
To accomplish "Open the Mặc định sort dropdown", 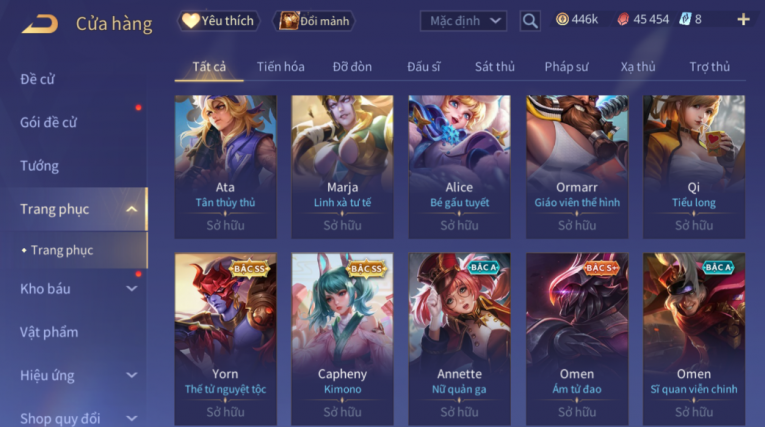I will pos(463,21).
